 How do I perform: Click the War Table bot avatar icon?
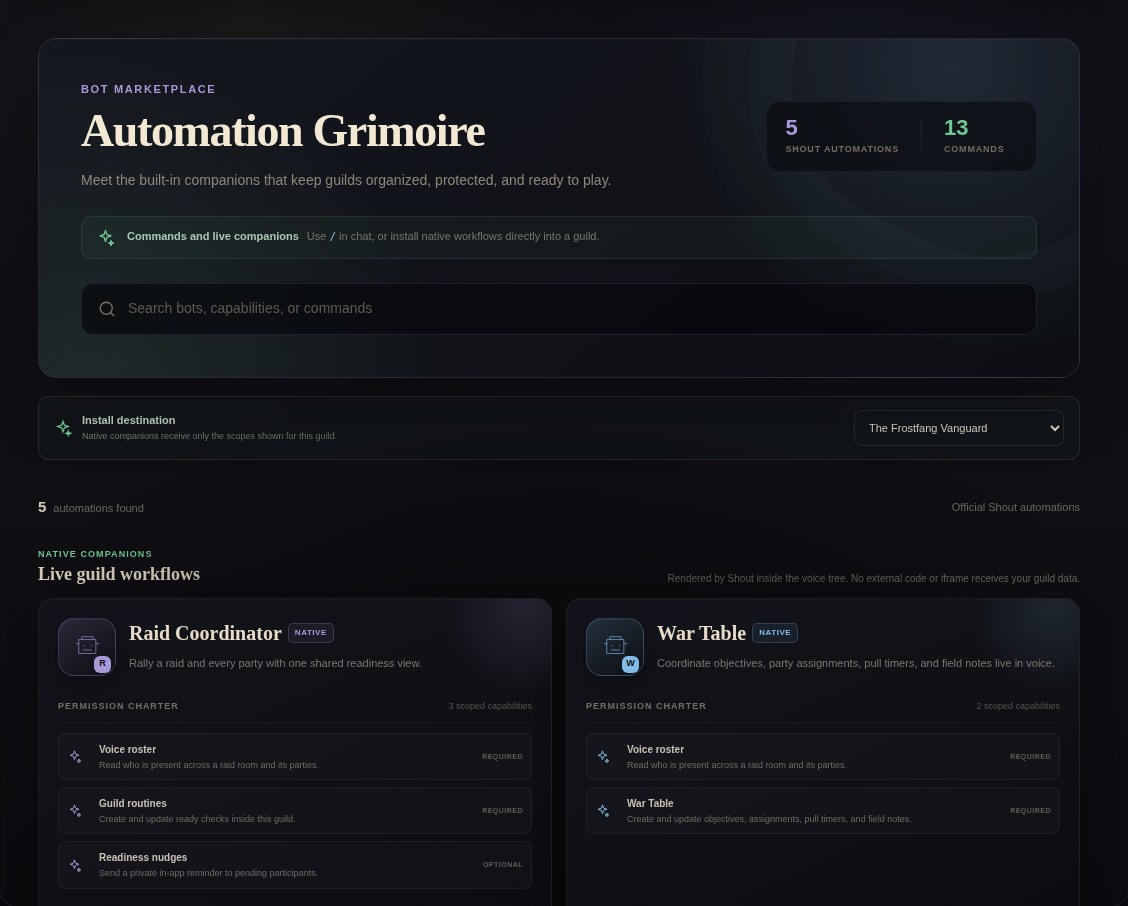[615, 647]
